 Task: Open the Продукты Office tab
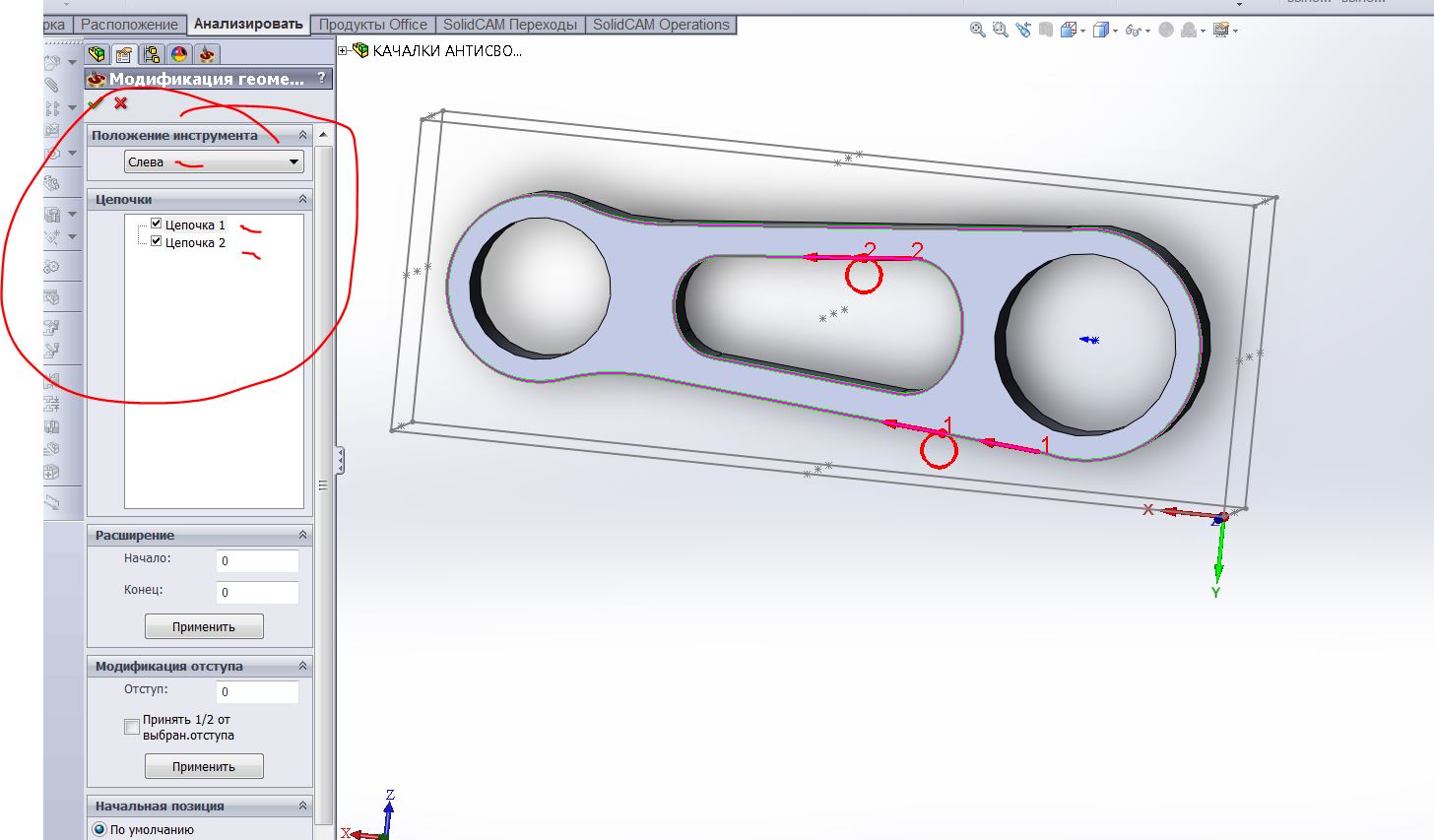373,25
